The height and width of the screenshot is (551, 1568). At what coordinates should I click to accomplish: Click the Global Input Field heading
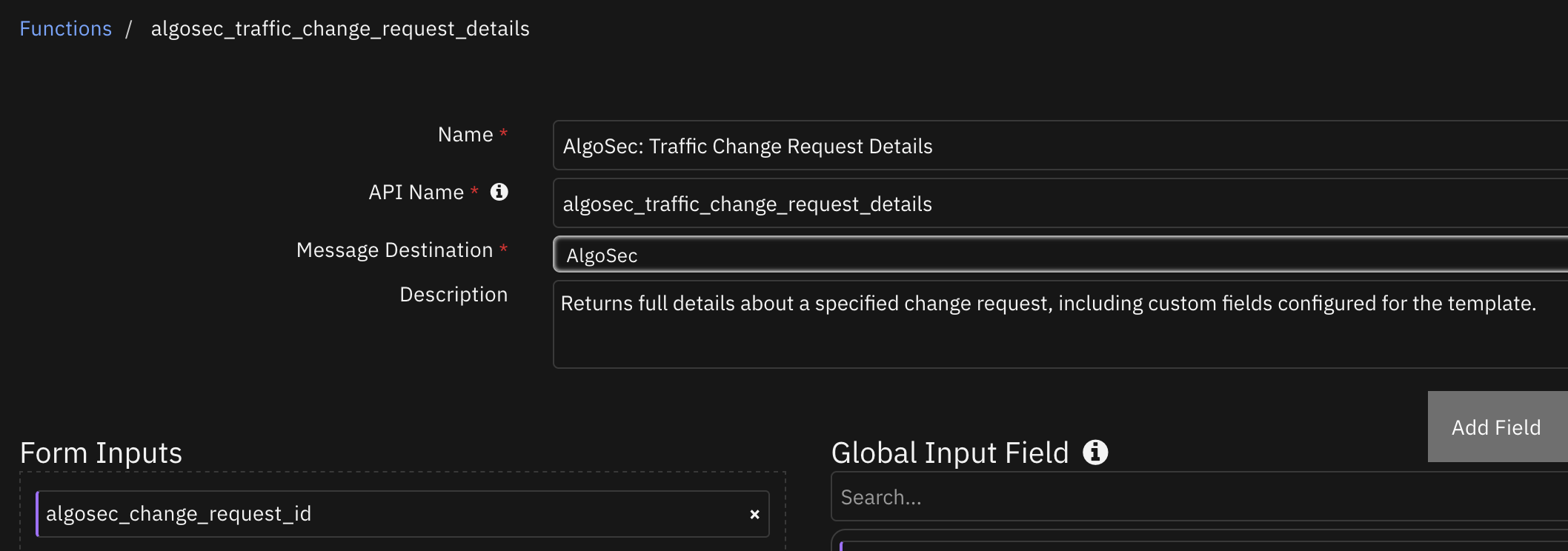pyautogui.click(x=950, y=453)
